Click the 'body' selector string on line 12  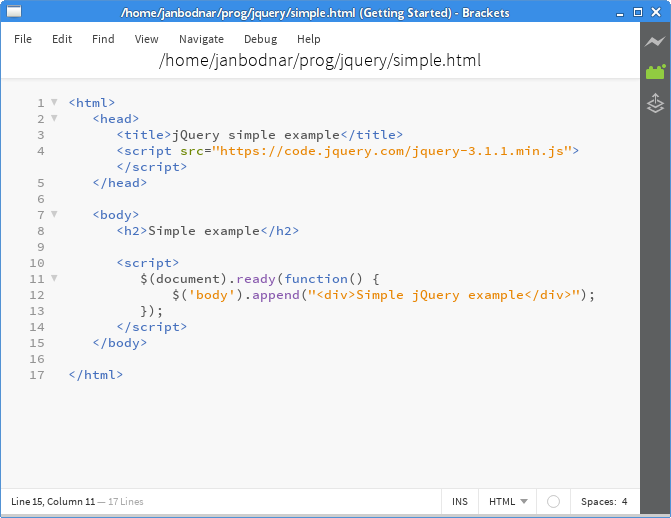click(x=211, y=295)
